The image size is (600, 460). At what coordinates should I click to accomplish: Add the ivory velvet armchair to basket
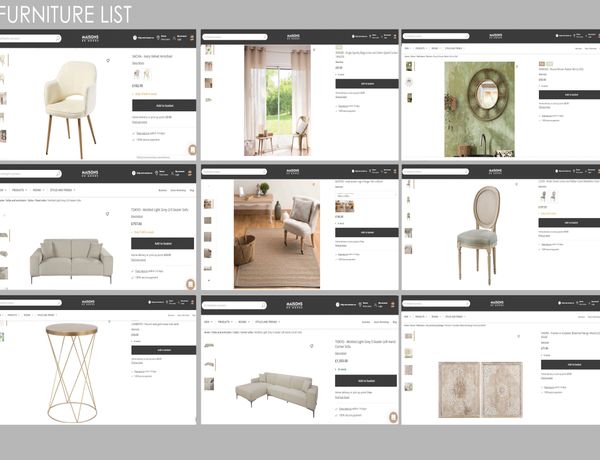163,104
